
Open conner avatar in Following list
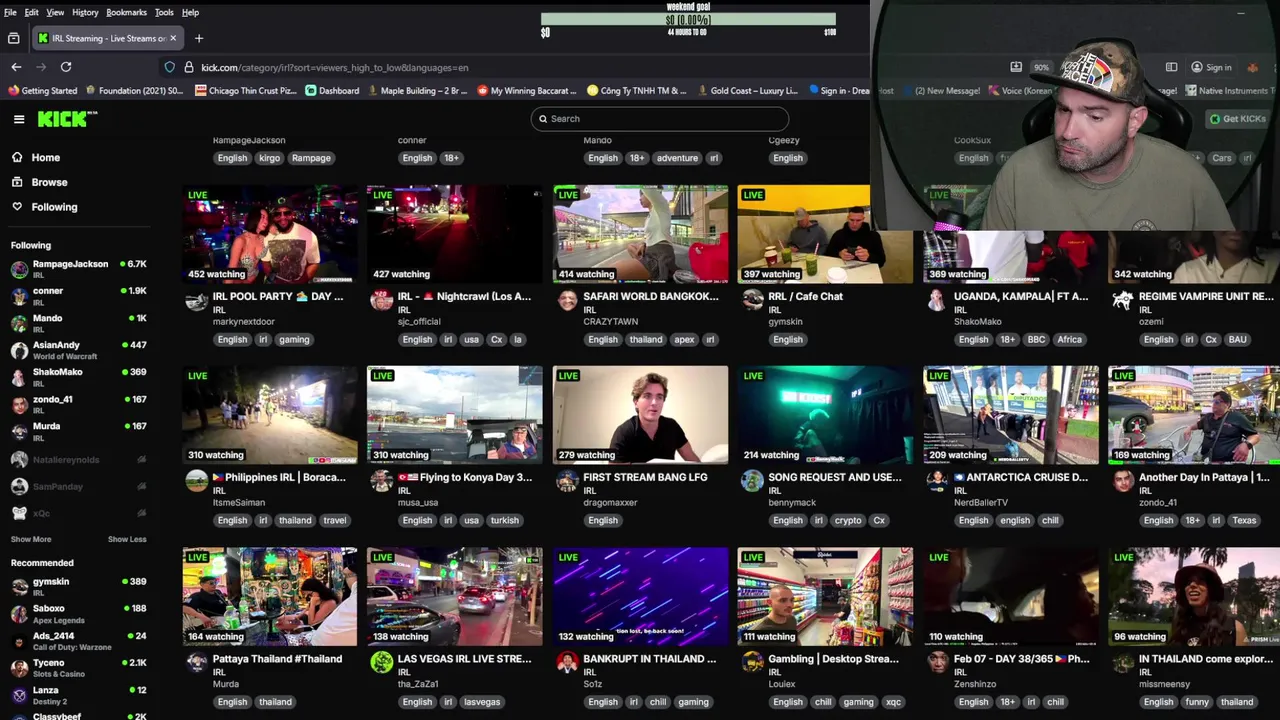[x=19, y=296]
